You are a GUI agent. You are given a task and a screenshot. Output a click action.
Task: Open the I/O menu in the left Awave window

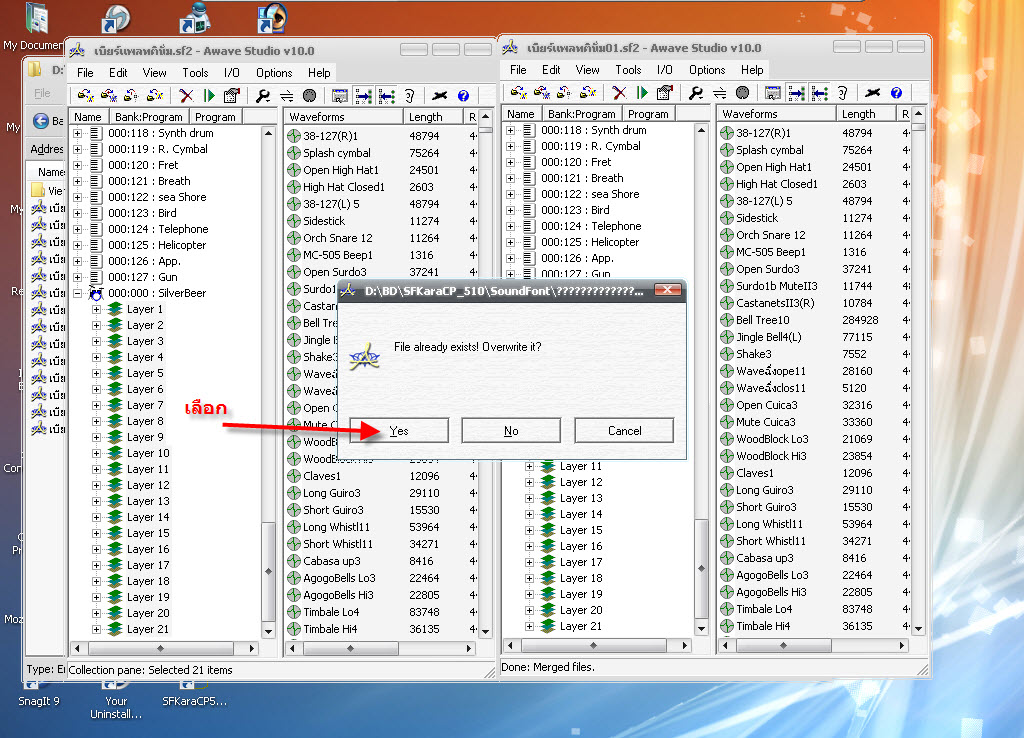232,72
